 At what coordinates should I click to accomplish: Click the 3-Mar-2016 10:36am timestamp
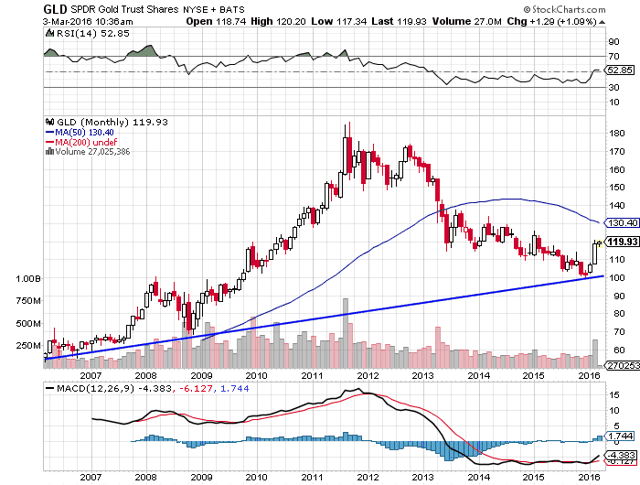88,22
